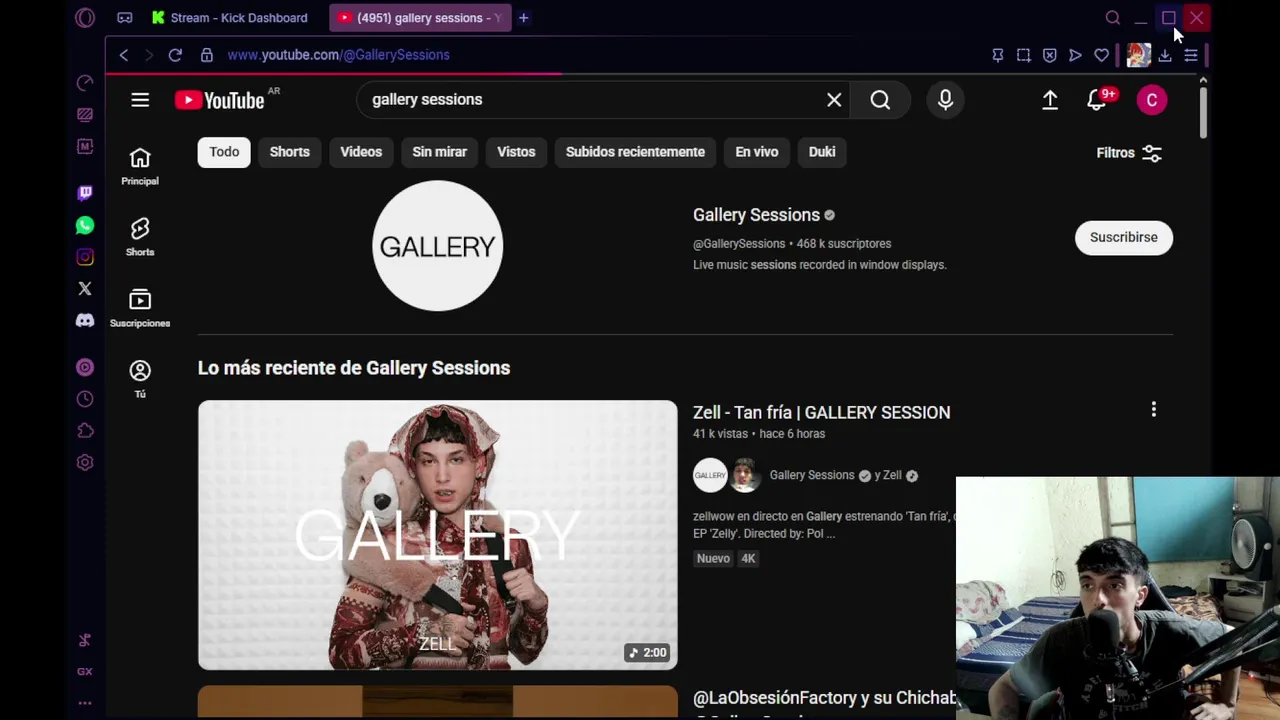
Task: Switch to Stream - Kick Dashboard tab
Action: (x=230, y=18)
